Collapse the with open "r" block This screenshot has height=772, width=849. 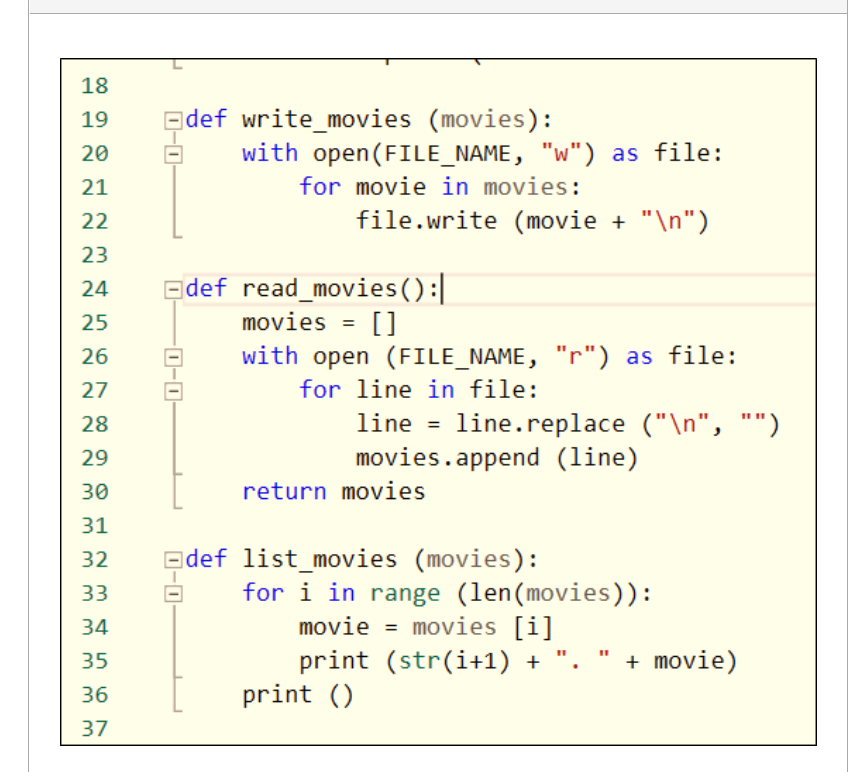172,356
